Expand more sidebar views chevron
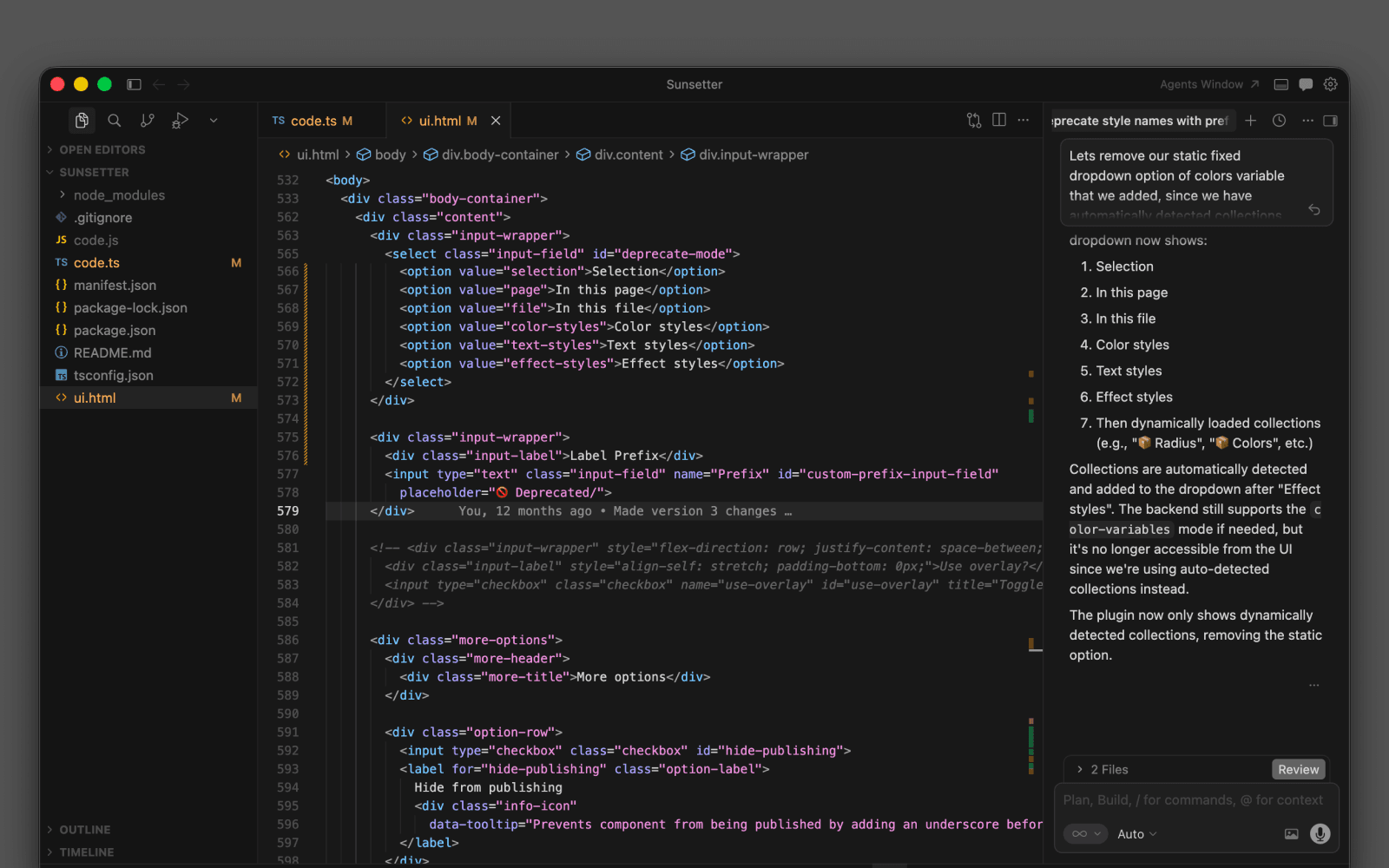1389x868 pixels. tap(214, 121)
